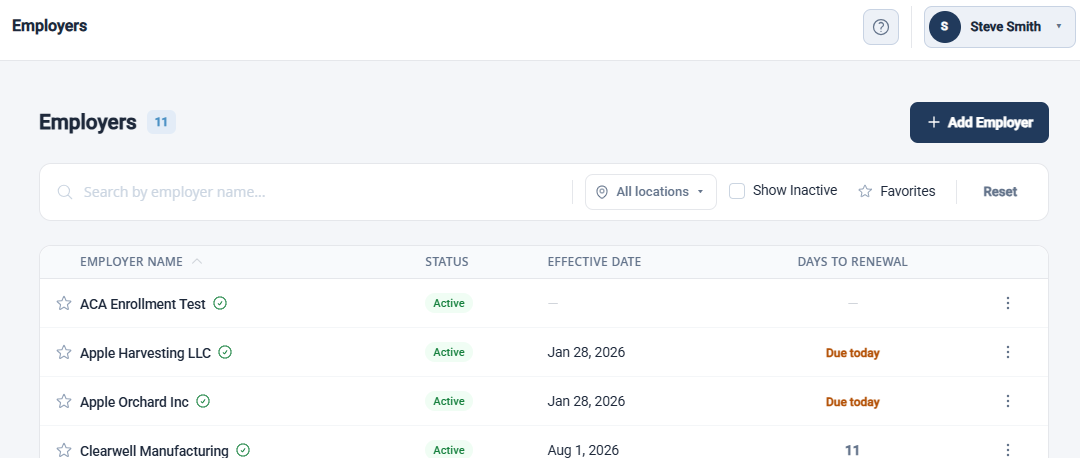Open the Apple Harvesting LLC employer
This screenshot has height=458, width=1080.
point(145,353)
